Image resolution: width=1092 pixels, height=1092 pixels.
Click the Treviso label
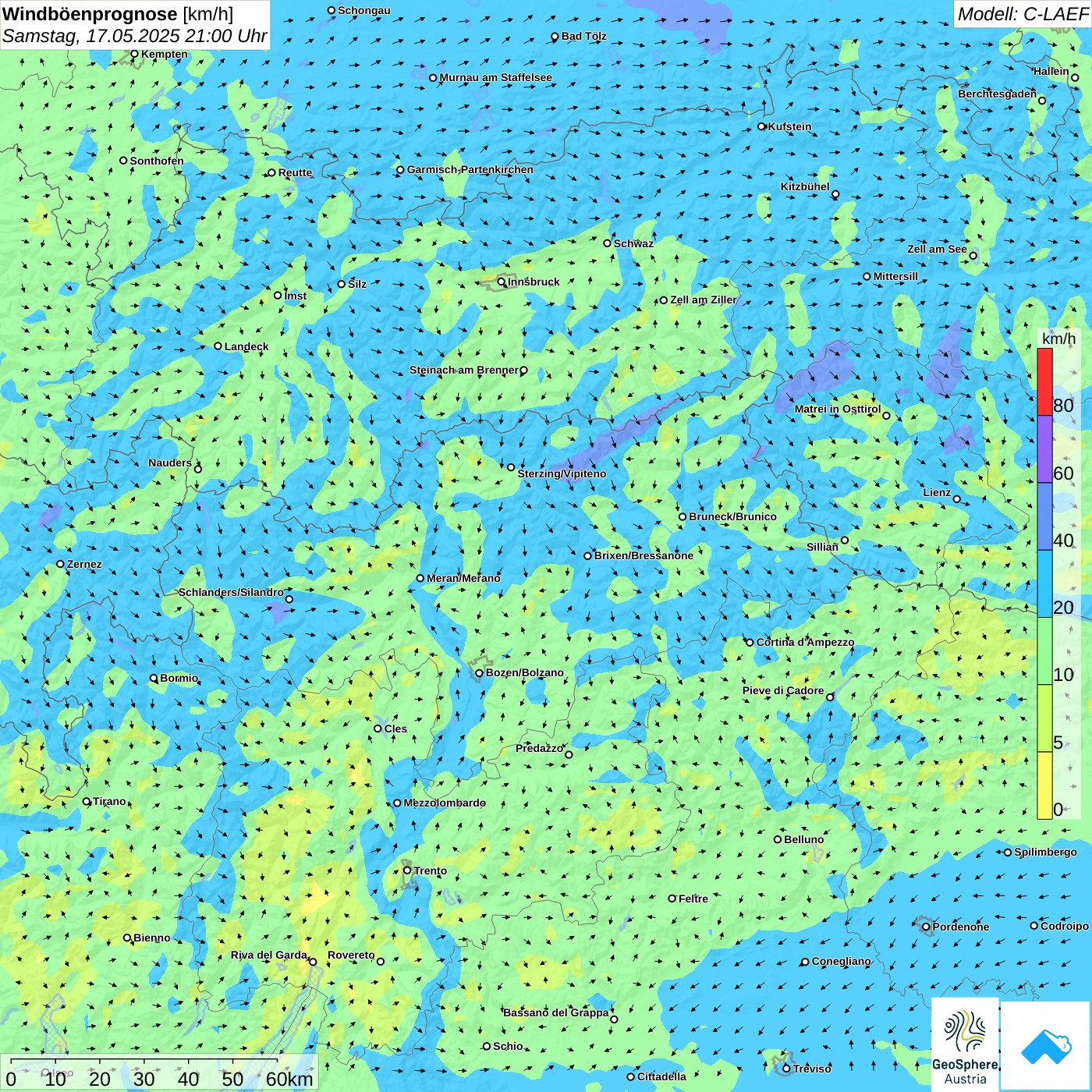tap(812, 1069)
